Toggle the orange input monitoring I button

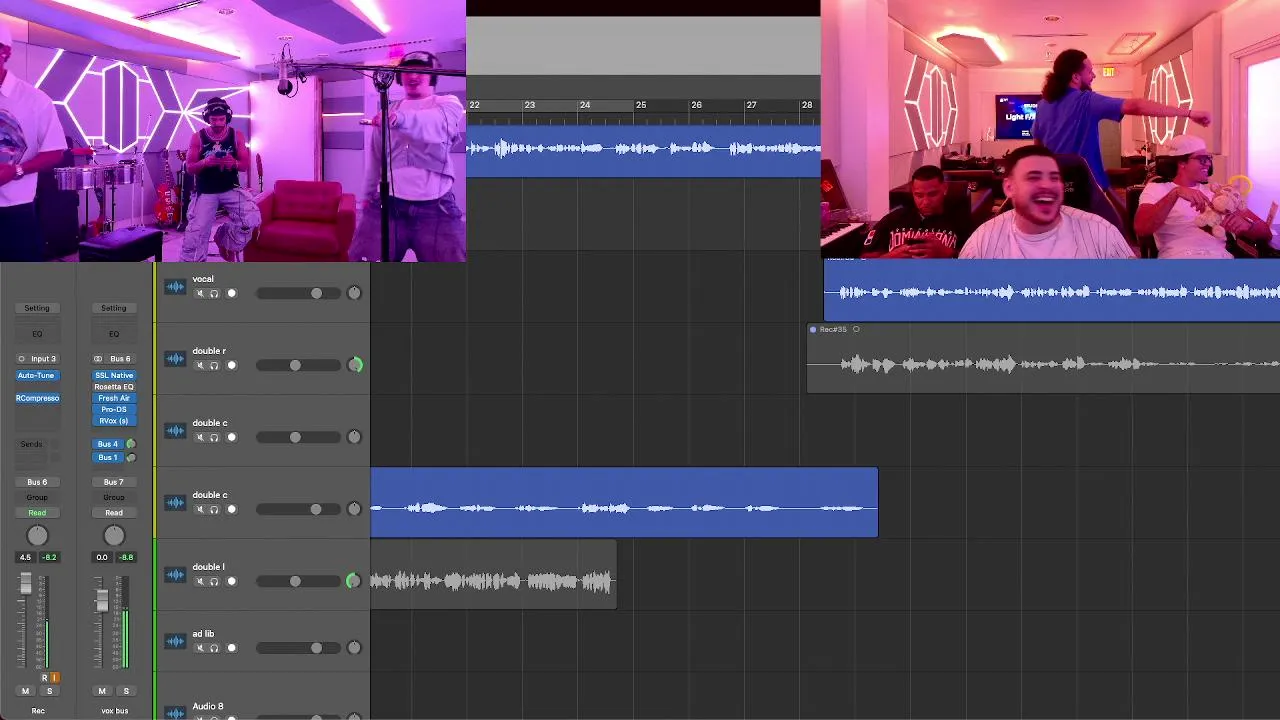[x=55, y=678]
